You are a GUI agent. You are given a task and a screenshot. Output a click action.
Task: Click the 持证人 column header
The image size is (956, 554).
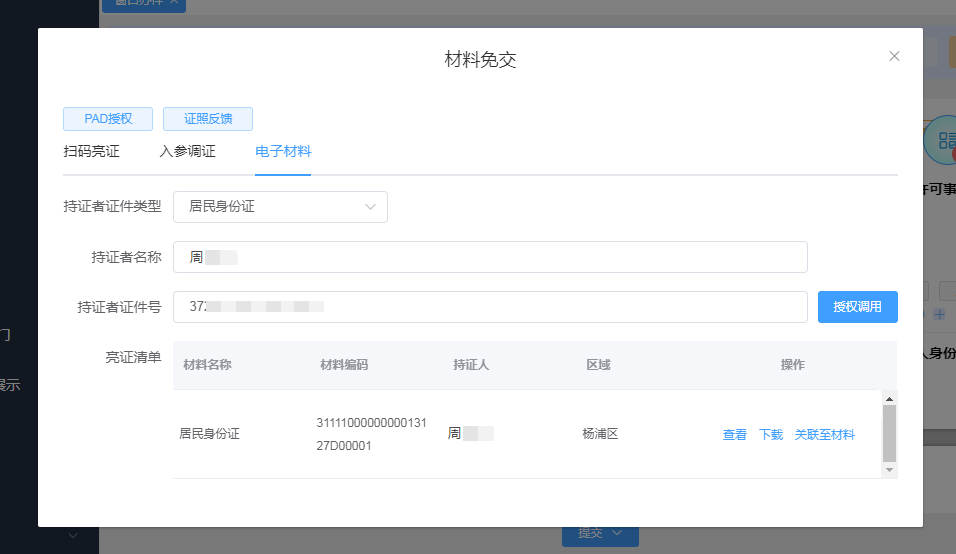point(471,364)
